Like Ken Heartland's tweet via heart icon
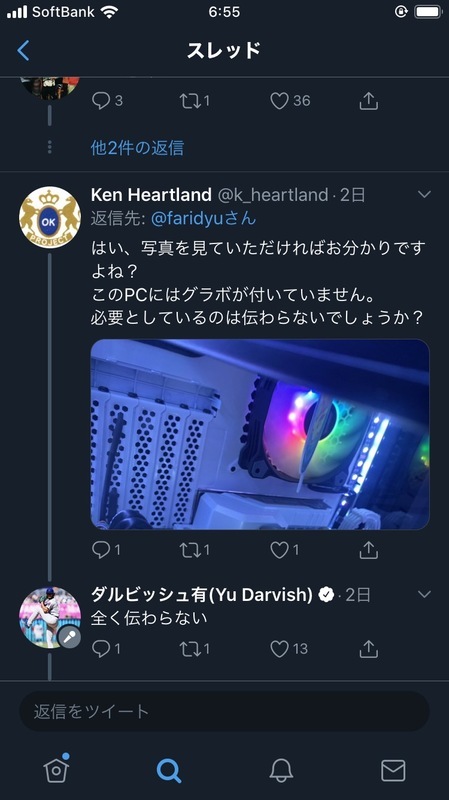This screenshot has width=449, height=800. pyautogui.click(x=279, y=549)
